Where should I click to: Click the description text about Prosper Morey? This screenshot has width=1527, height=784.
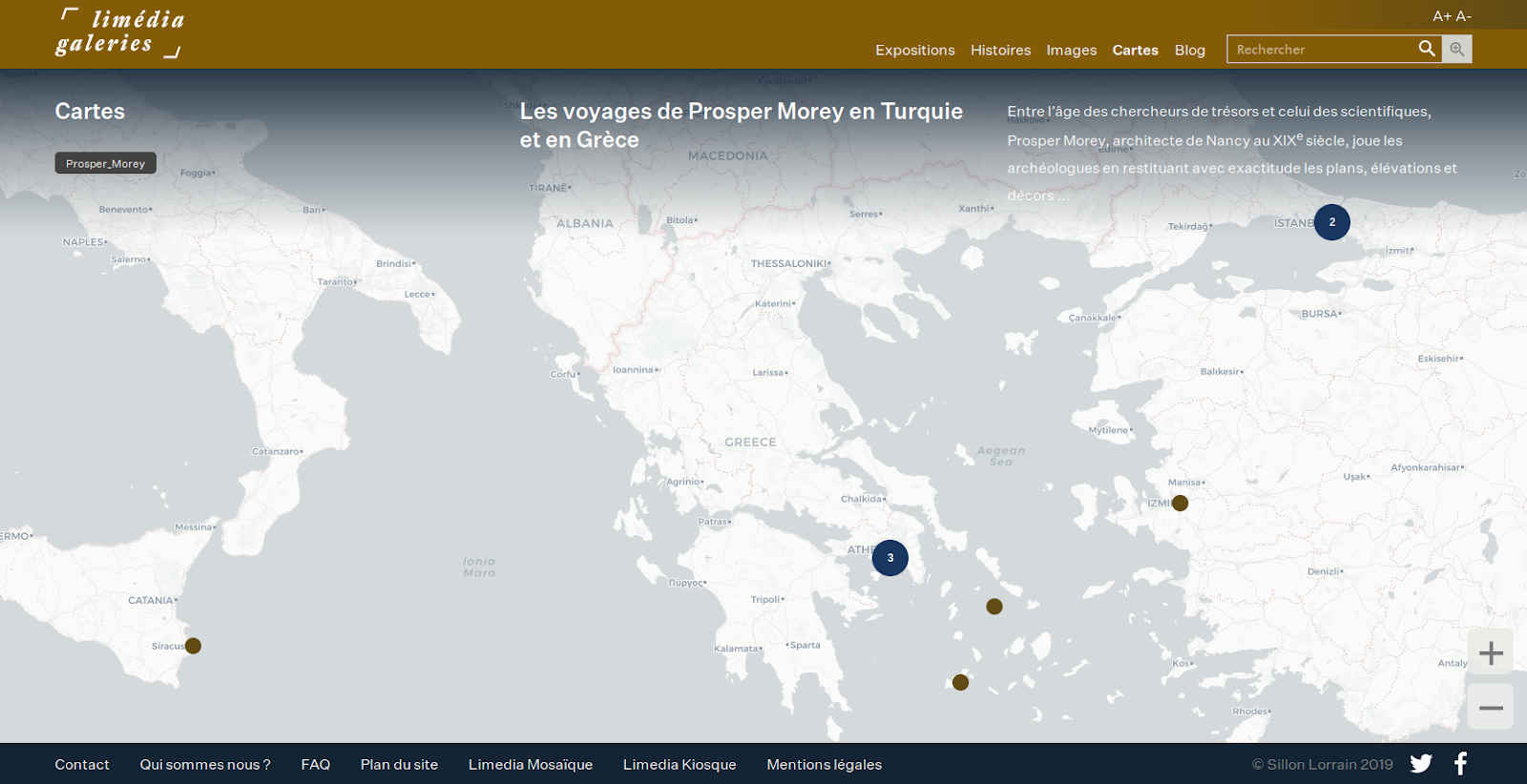coord(1231,154)
